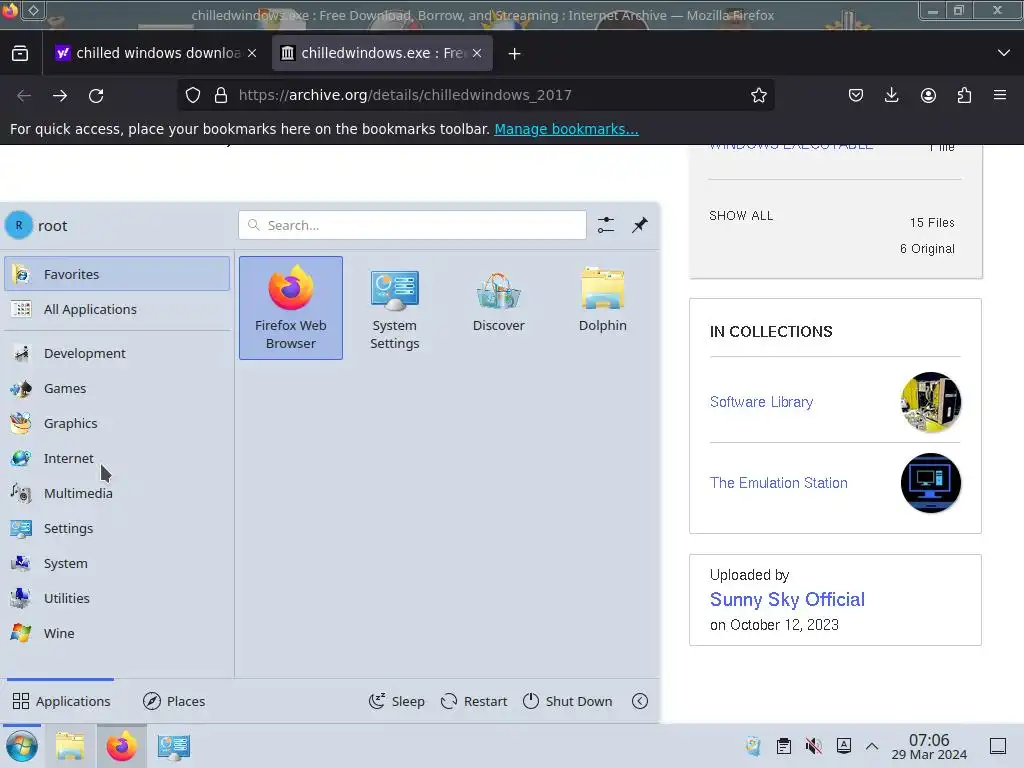Click the Software Library thumbnail
The image size is (1024, 768).
point(931,402)
